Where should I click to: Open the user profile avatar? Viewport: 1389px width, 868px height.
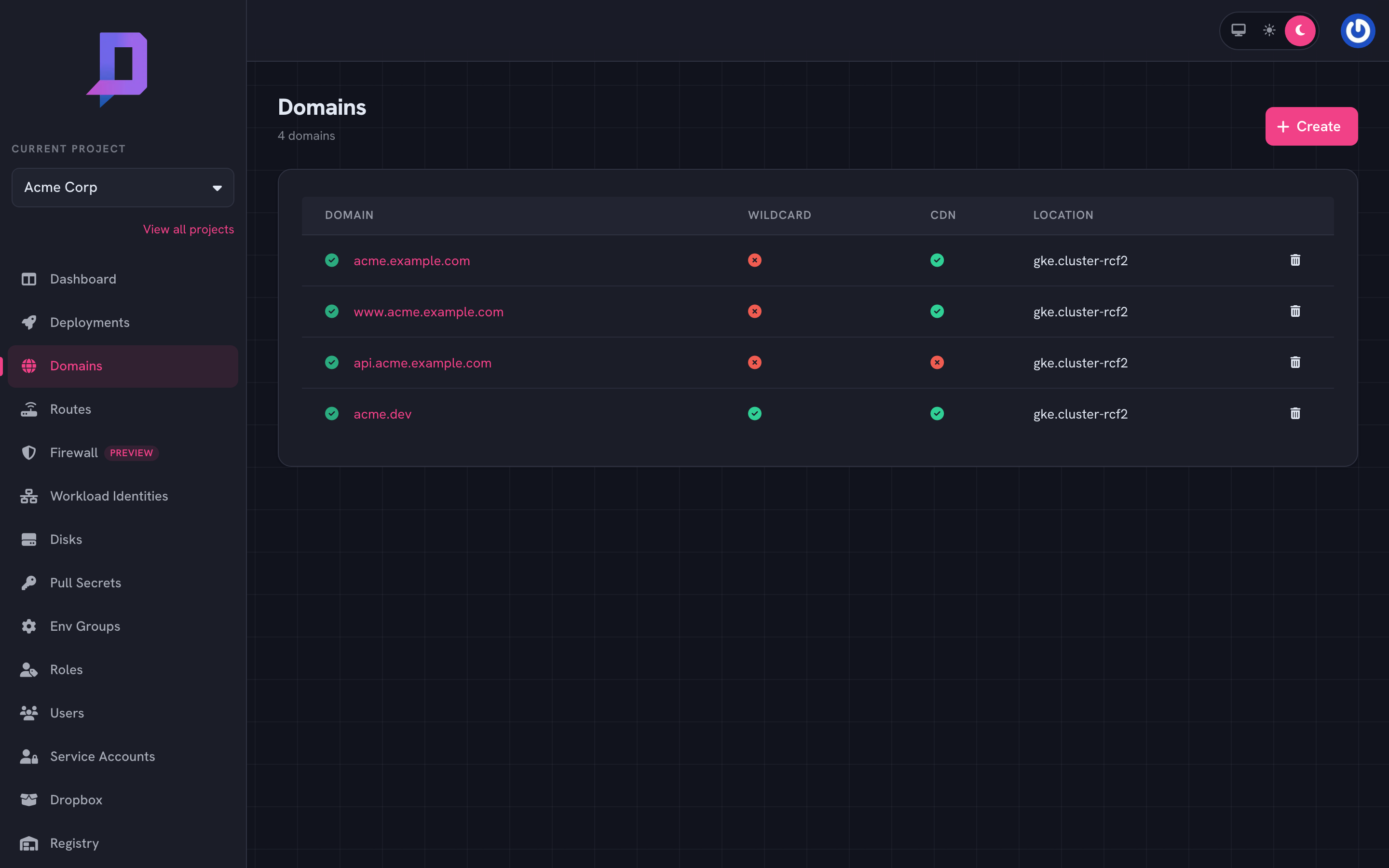[x=1358, y=31]
